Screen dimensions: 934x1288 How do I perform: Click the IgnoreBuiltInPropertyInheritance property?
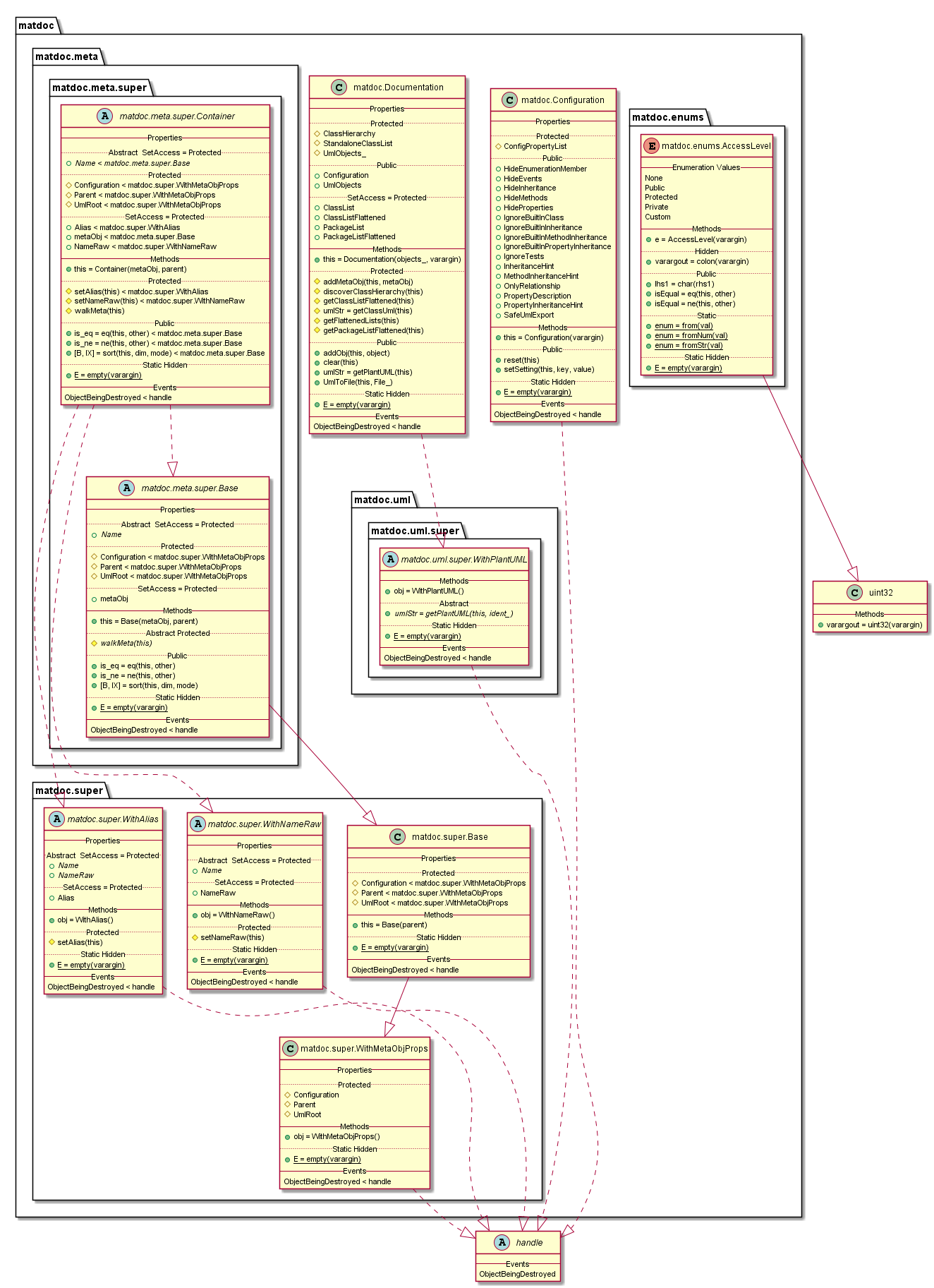[x=557, y=247]
